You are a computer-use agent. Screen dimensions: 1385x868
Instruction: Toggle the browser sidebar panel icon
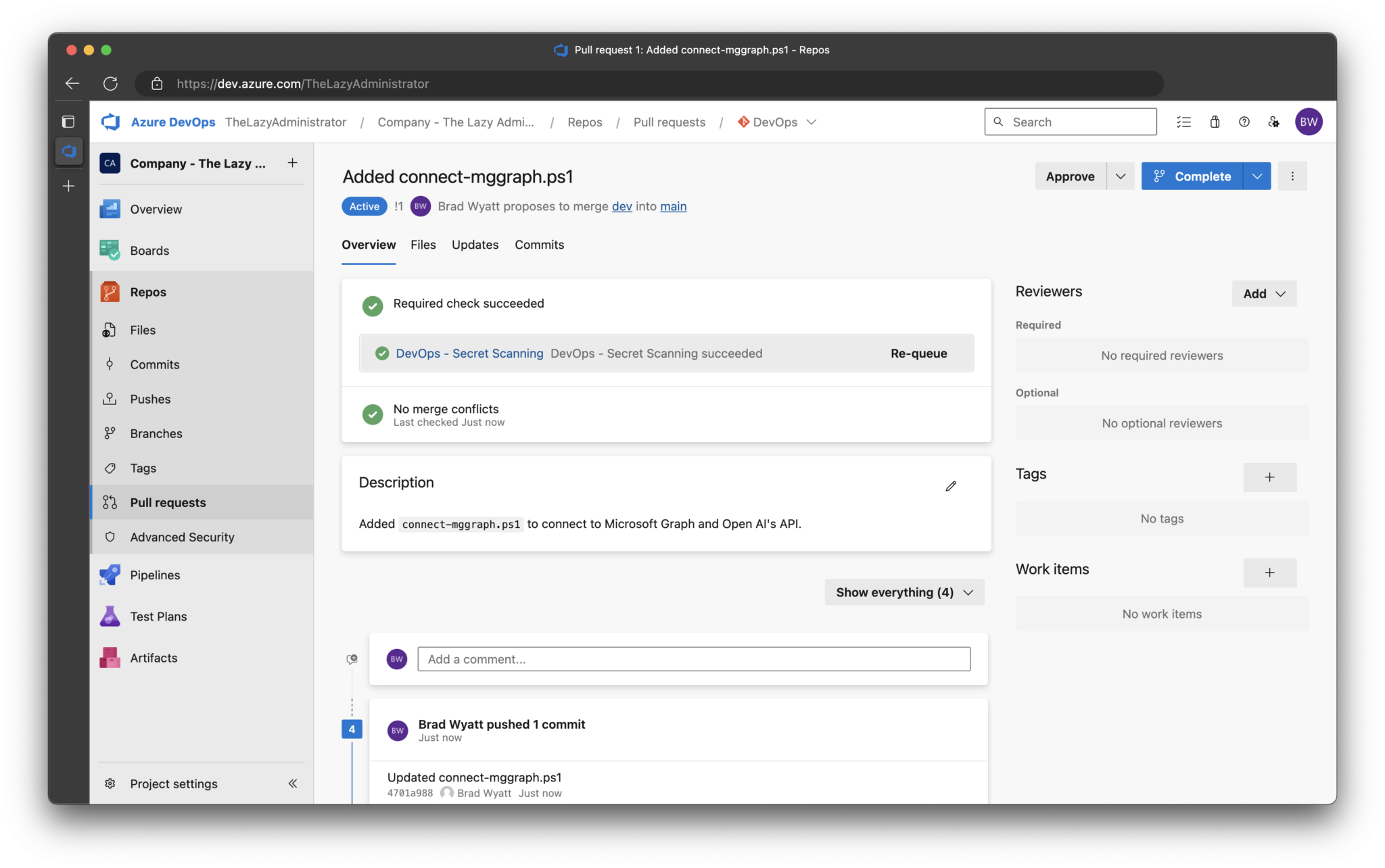click(68, 122)
